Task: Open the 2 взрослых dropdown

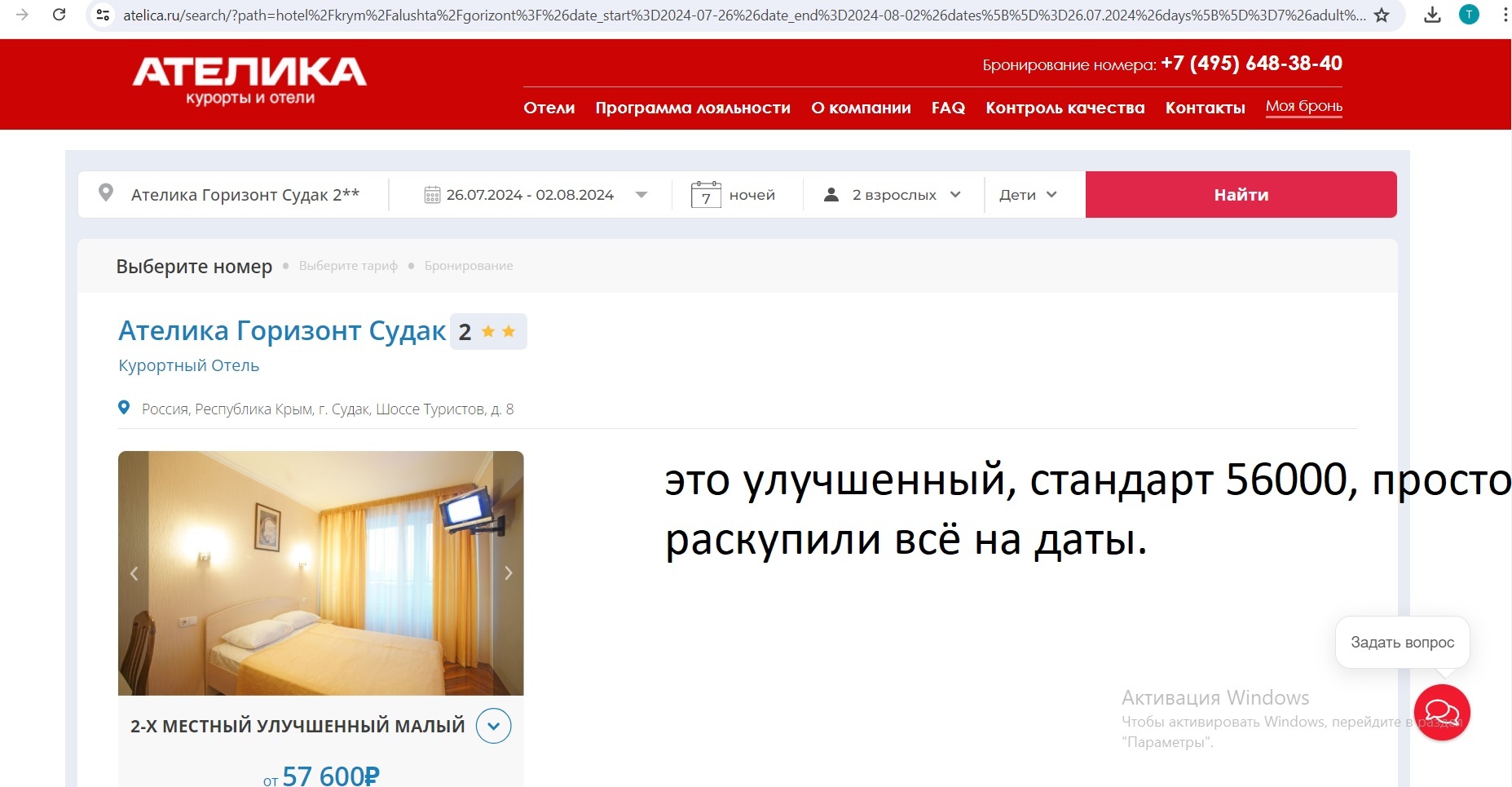Action: (907, 195)
